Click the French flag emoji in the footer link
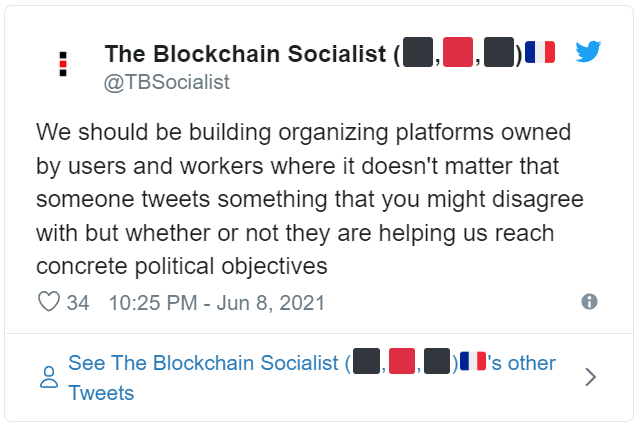This screenshot has width=641, height=428. pyautogui.click(x=473, y=361)
